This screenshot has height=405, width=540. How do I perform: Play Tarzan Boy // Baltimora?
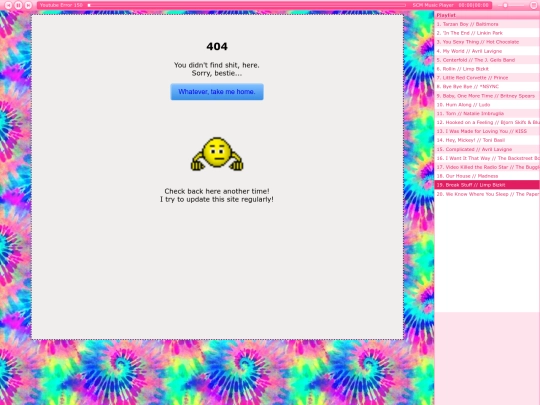tap(487, 24)
